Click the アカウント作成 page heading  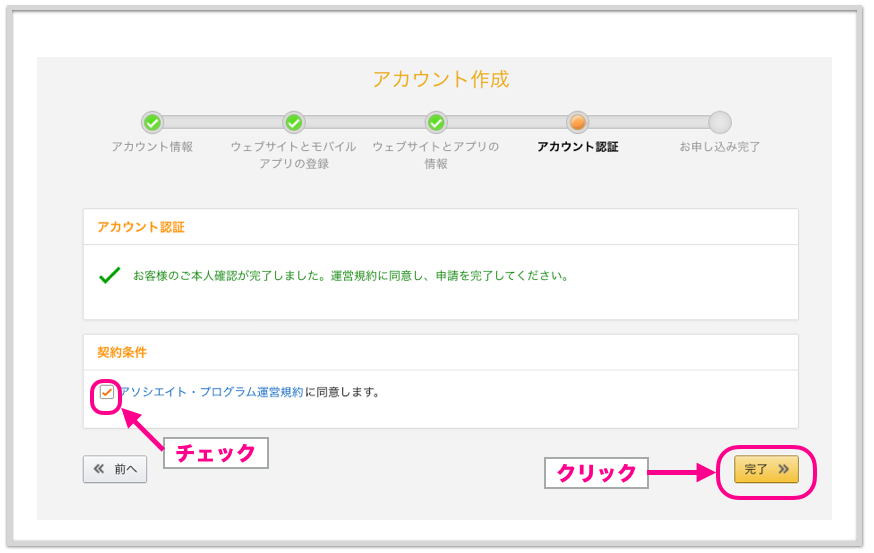tap(440, 79)
